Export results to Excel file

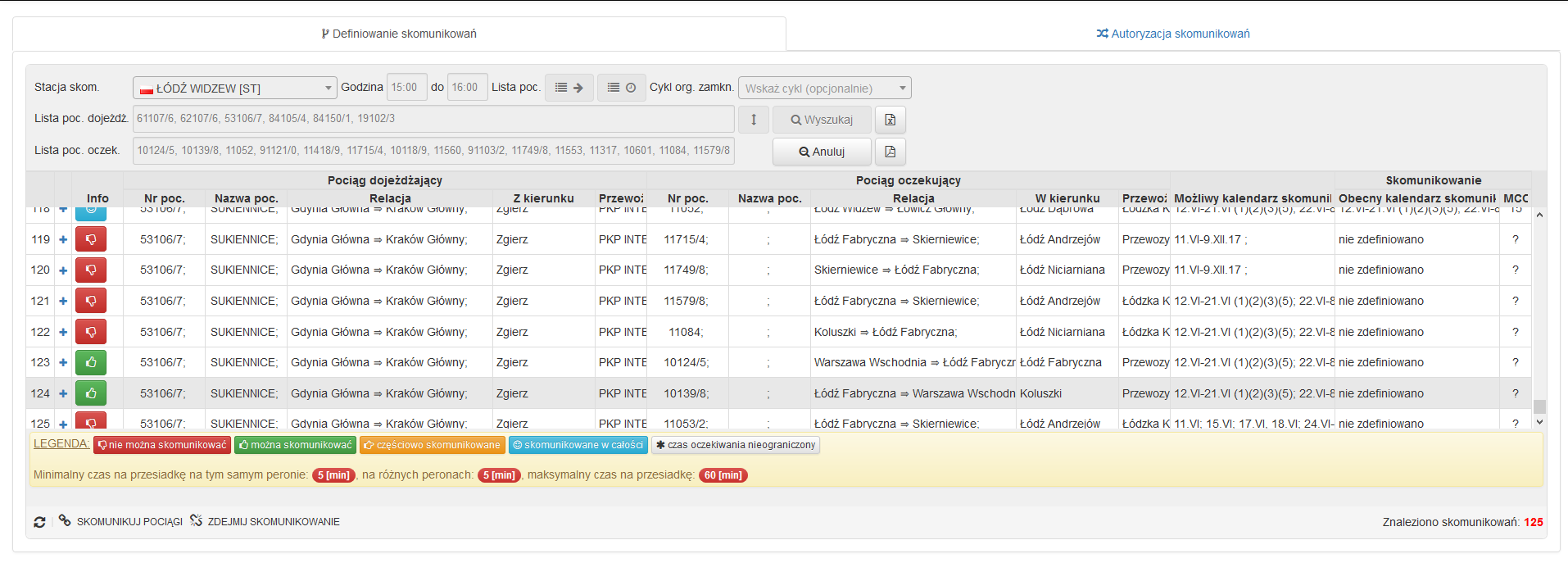pyautogui.click(x=890, y=120)
